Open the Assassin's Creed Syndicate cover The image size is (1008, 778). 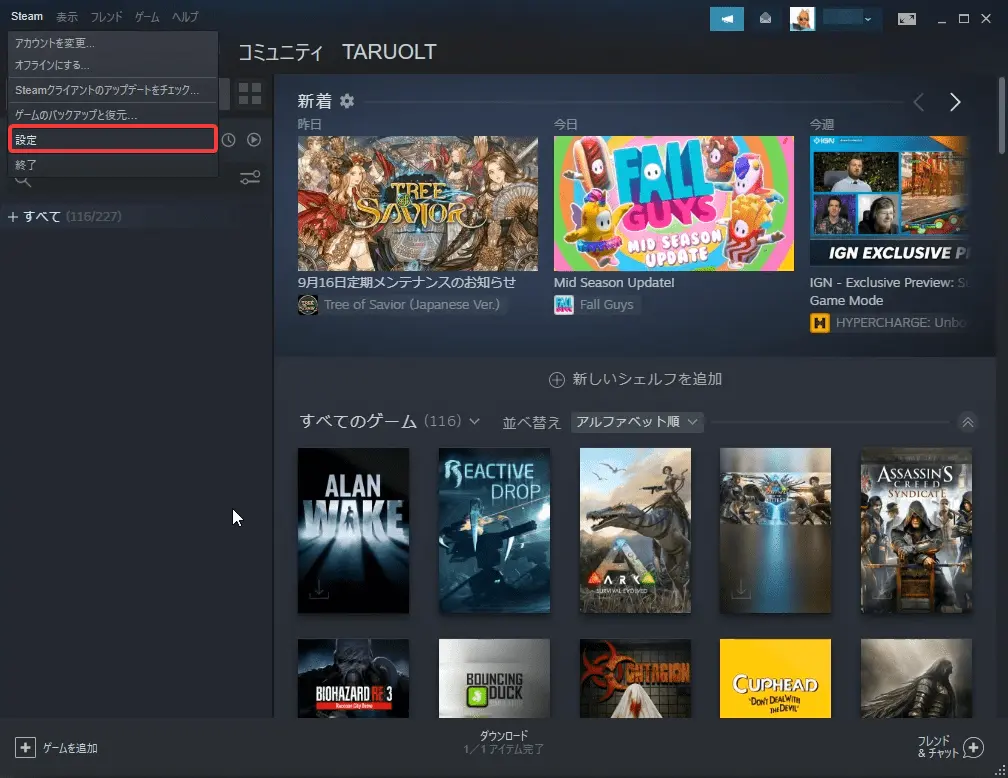click(916, 530)
